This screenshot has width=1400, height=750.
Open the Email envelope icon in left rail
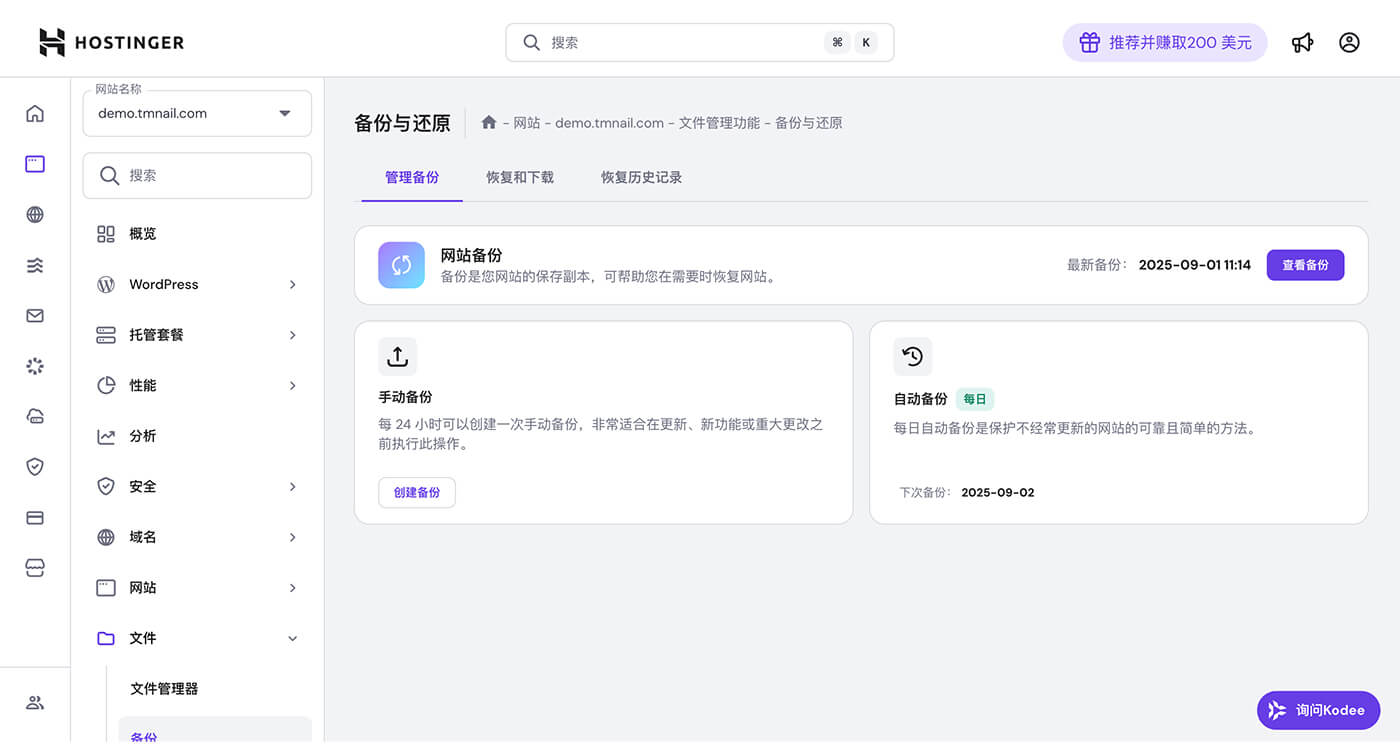(x=35, y=315)
